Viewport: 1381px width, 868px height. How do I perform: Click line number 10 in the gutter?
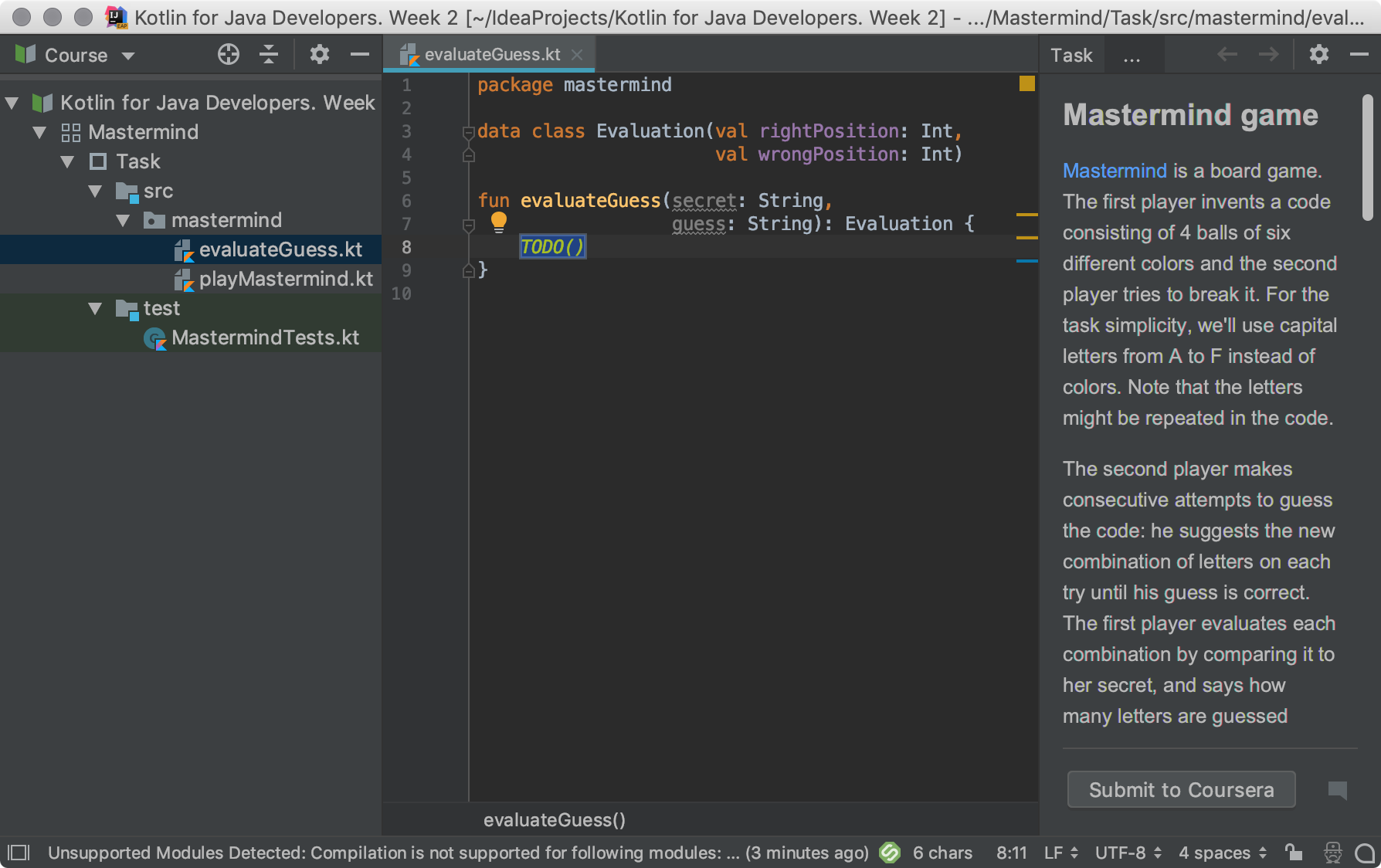[x=402, y=293]
